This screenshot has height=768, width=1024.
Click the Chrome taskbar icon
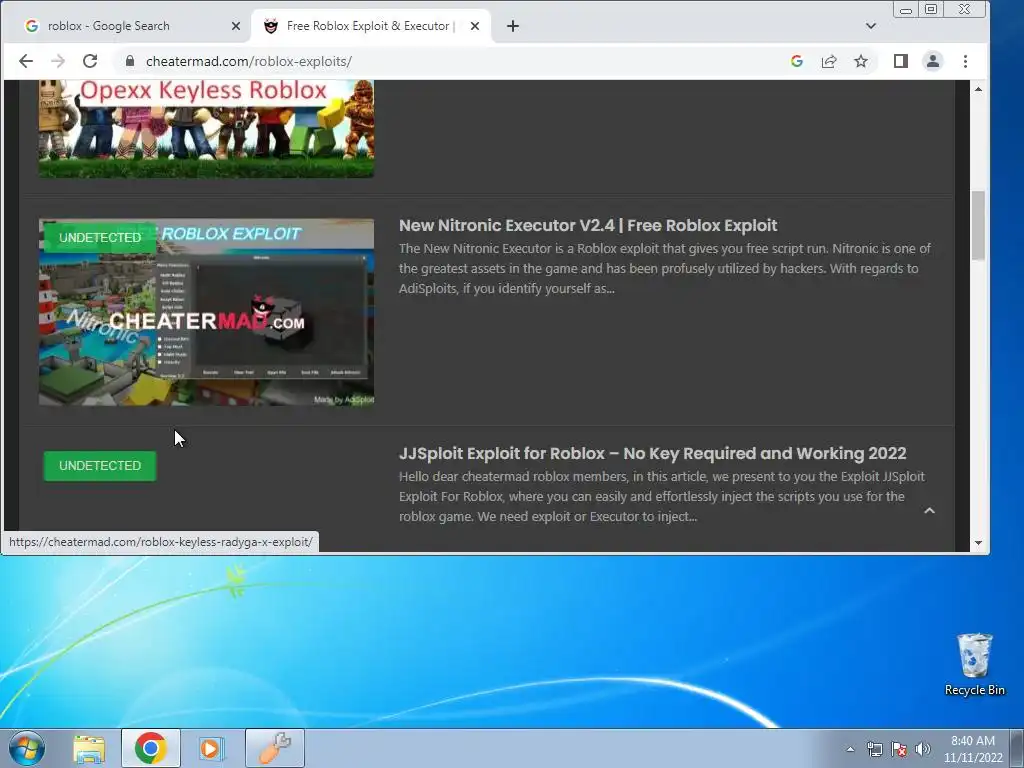click(150, 748)
